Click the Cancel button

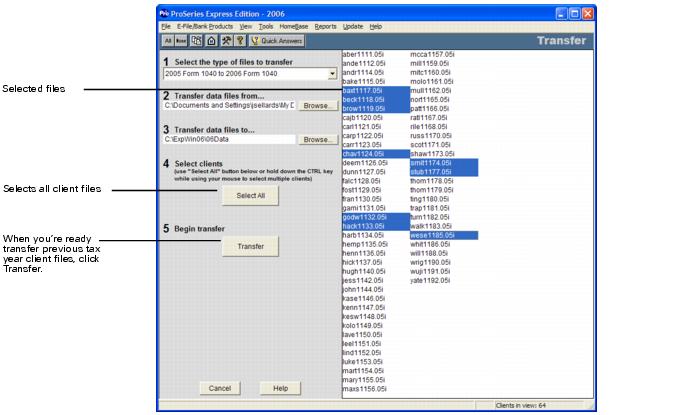pyautogui.click(x=220, y=388)
